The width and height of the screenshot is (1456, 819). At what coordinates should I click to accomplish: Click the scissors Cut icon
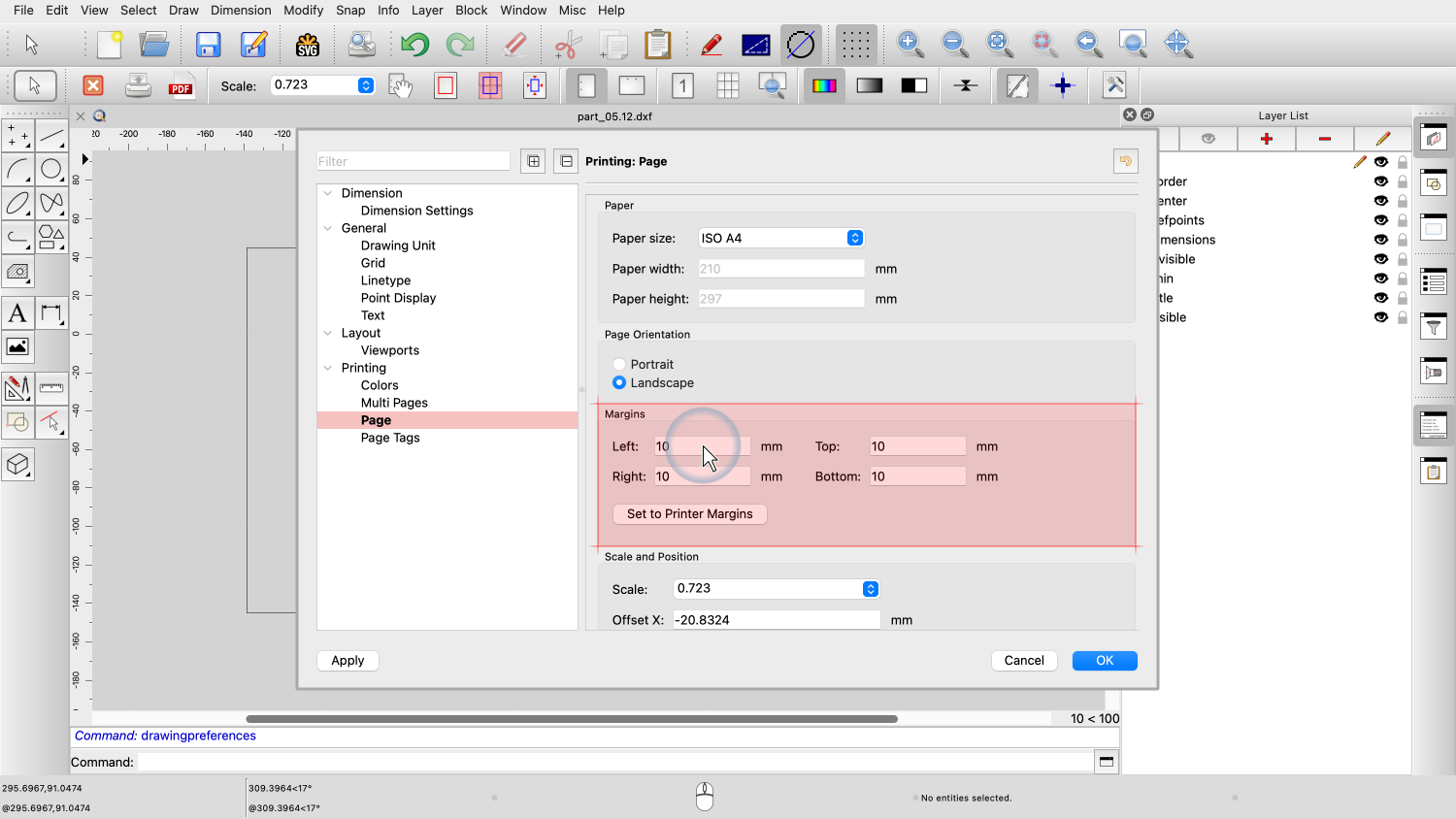click(x=567, y=45)
